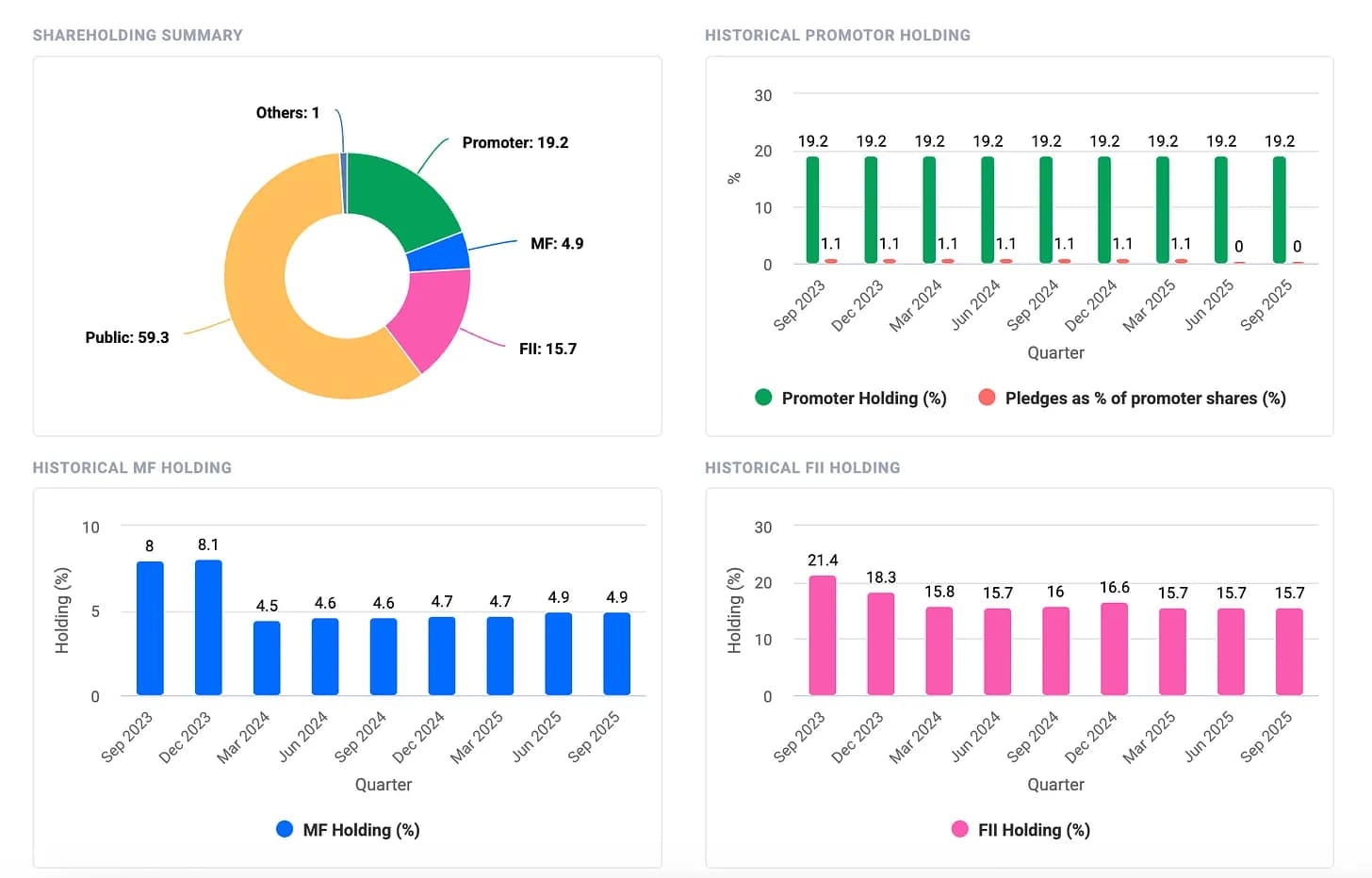
Task: Click the 21.4 value label in FII chart
Action: click(823, 560)
